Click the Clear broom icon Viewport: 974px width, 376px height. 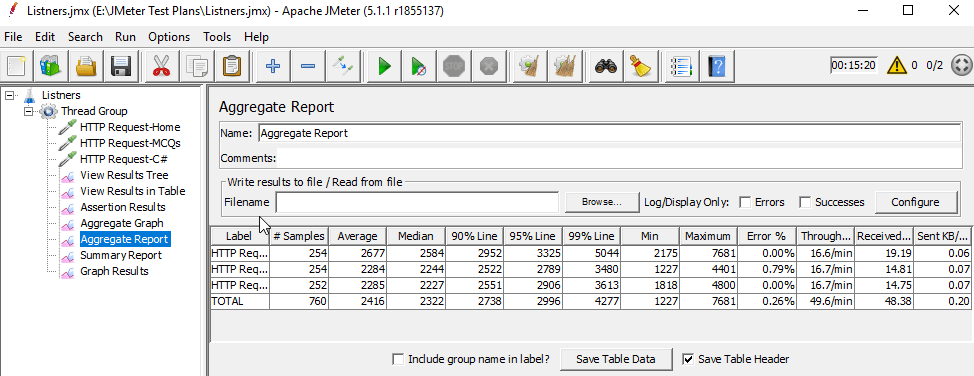click(530, 65)
